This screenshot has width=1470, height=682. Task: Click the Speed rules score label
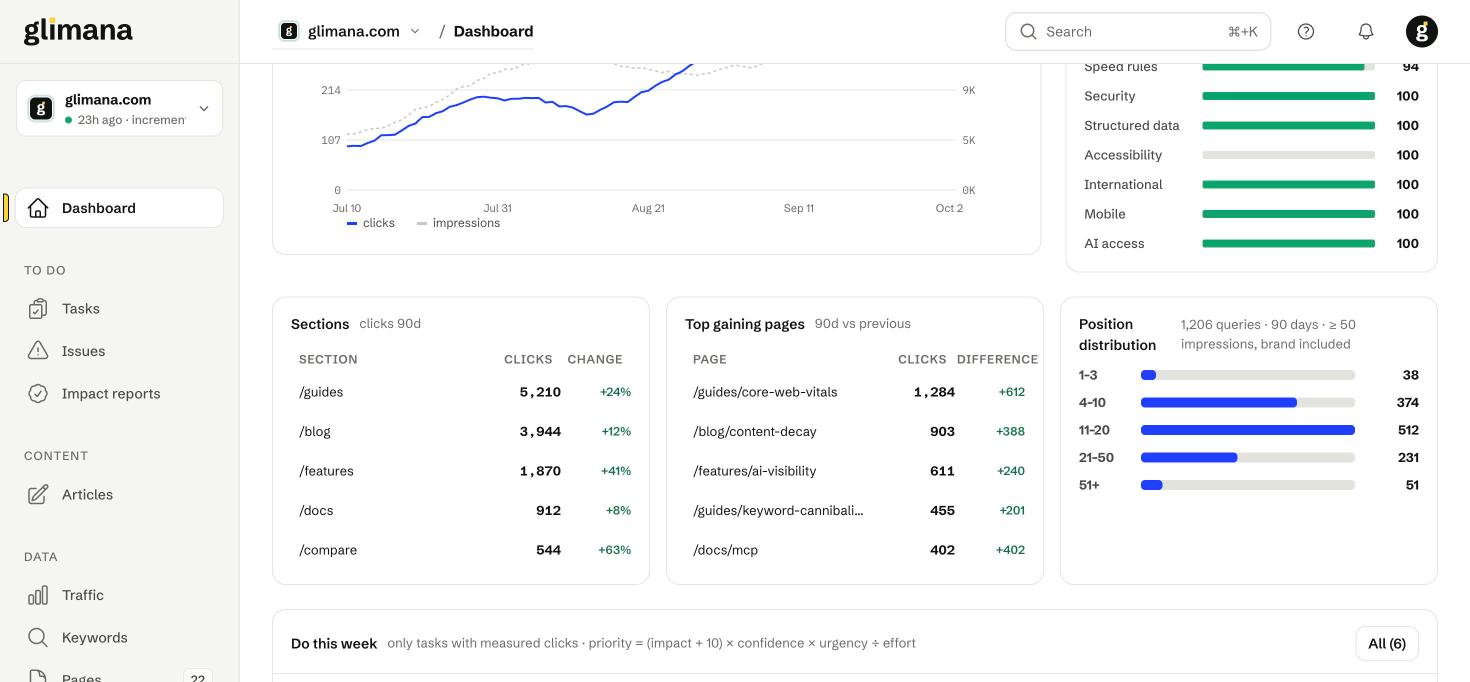(x=1121, y=67)
